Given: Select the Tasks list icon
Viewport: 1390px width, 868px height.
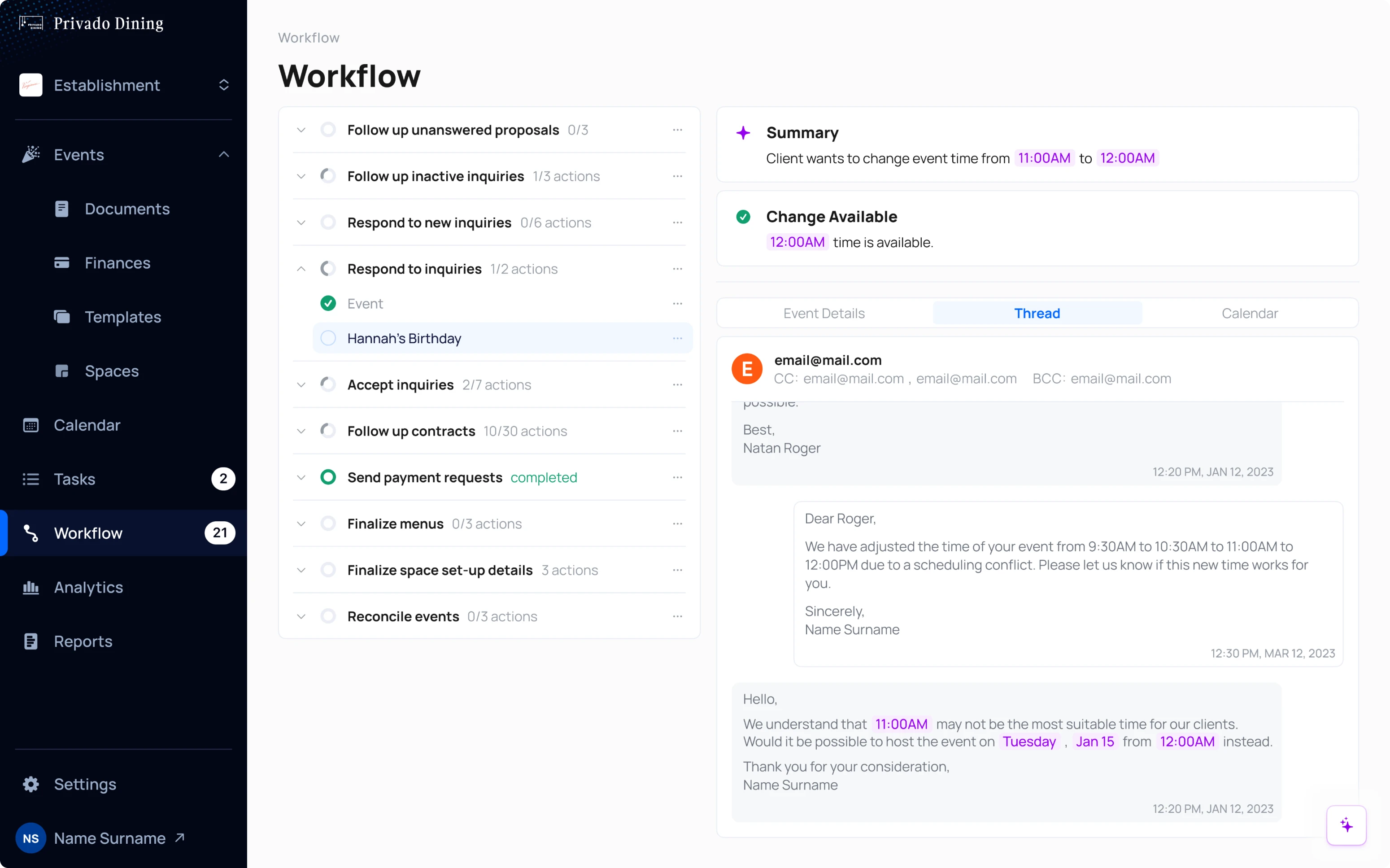Looking at the screenshot, I should pyautogui.click(x=31, y=479).
